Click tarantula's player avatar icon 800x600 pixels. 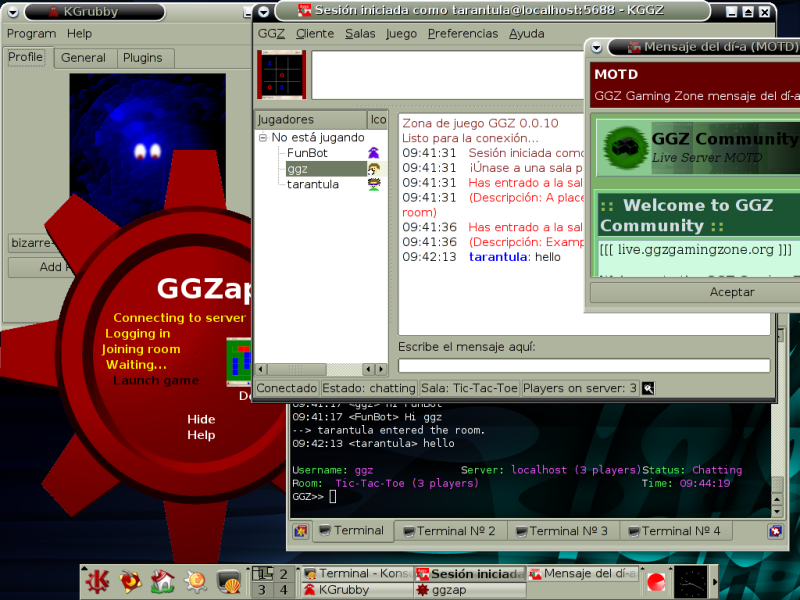374,184
